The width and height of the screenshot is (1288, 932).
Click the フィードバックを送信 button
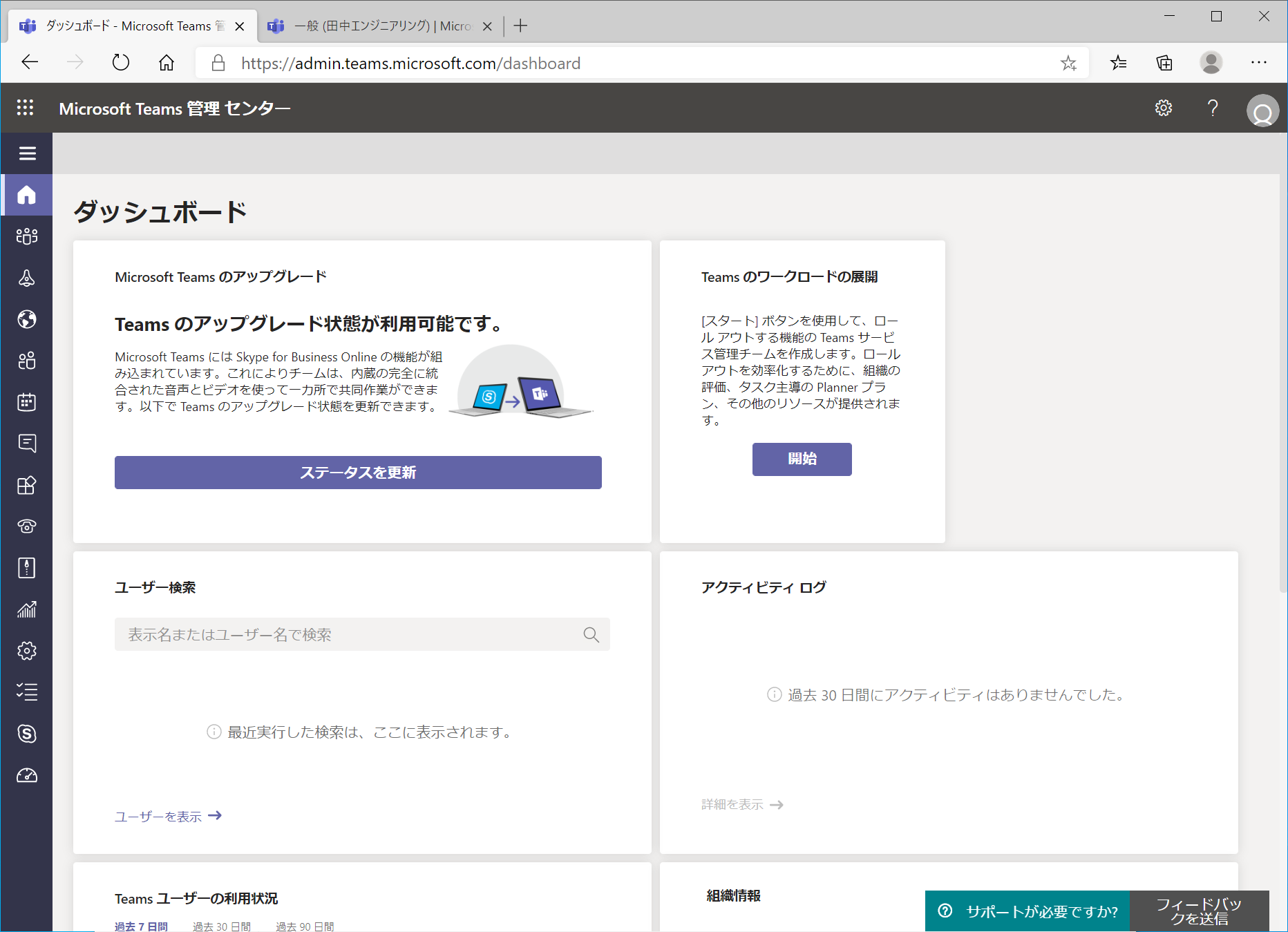1200,911
